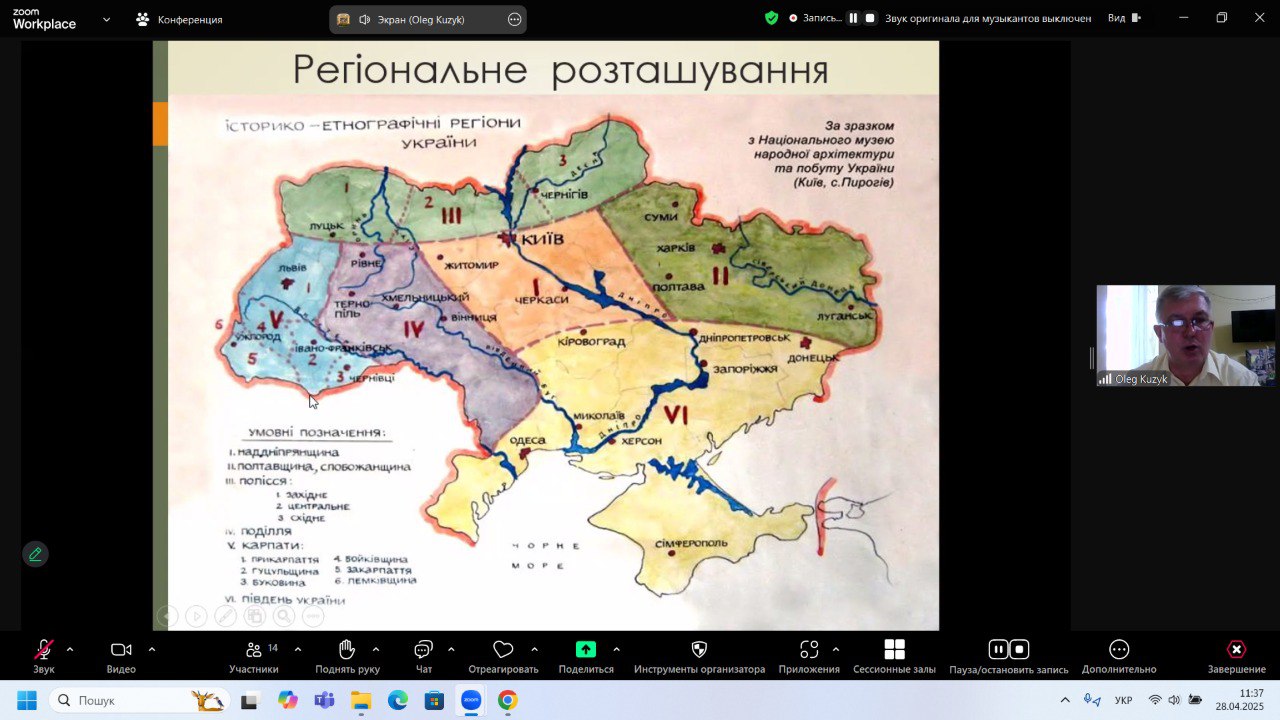Screen dimensions: 1280x720
Task: Unmute microphone with the Звук button
Action: tap(44, 651)
